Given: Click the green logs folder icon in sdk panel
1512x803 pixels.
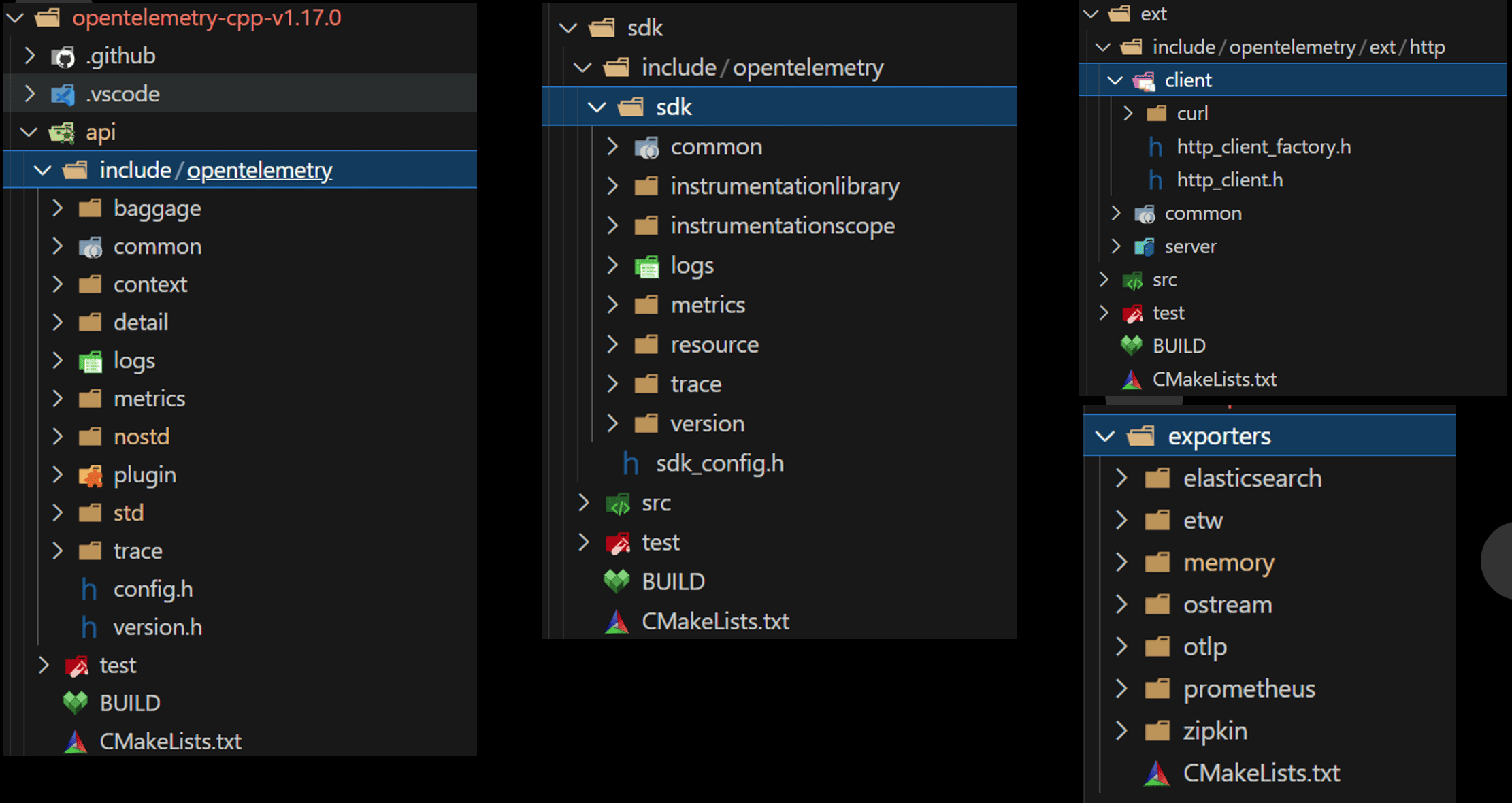Looking at the screenshot, I should click(646, 266).
